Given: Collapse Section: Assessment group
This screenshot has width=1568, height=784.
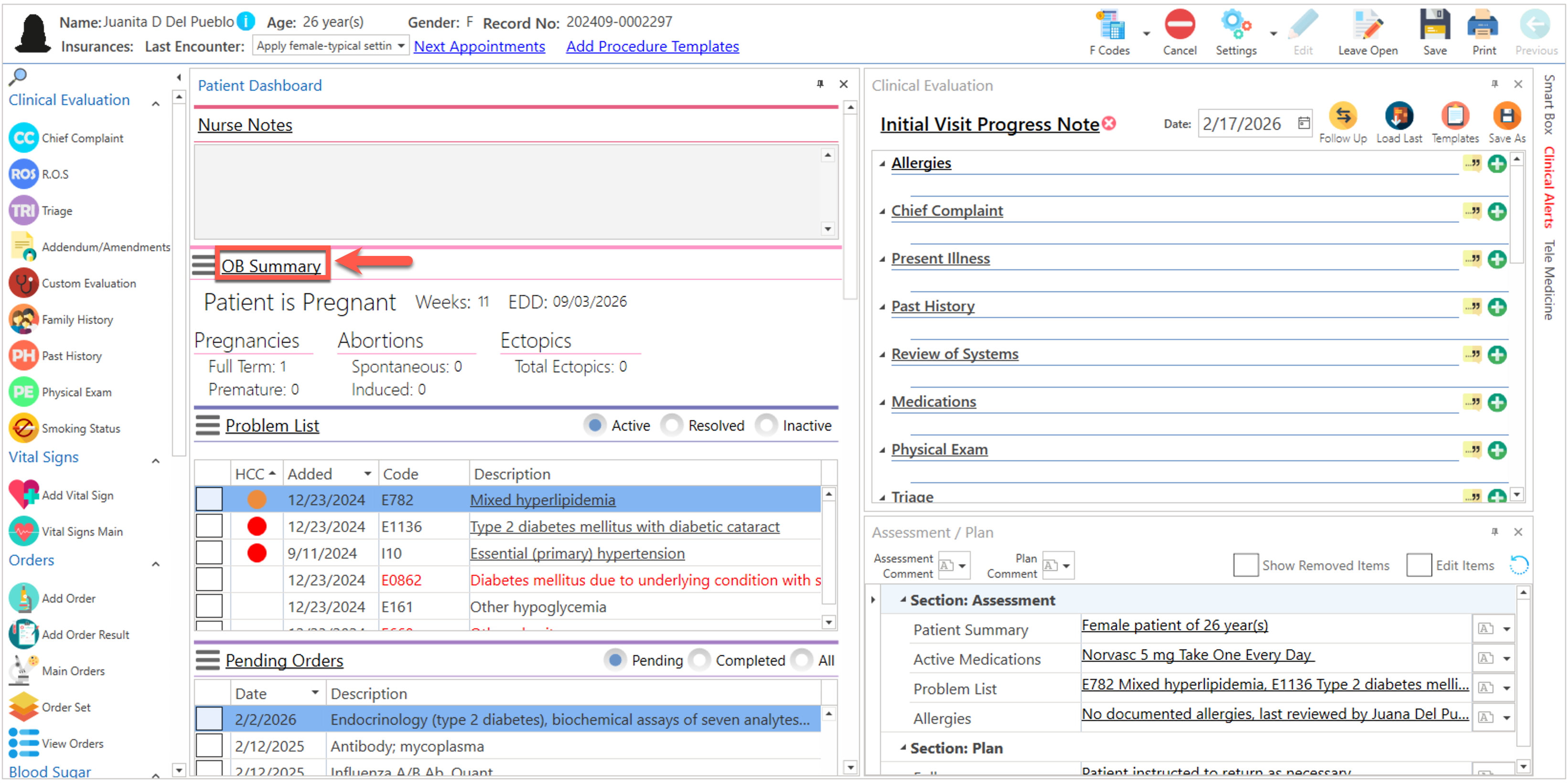Looking at the screenshot, I should [x=902, y=600].
